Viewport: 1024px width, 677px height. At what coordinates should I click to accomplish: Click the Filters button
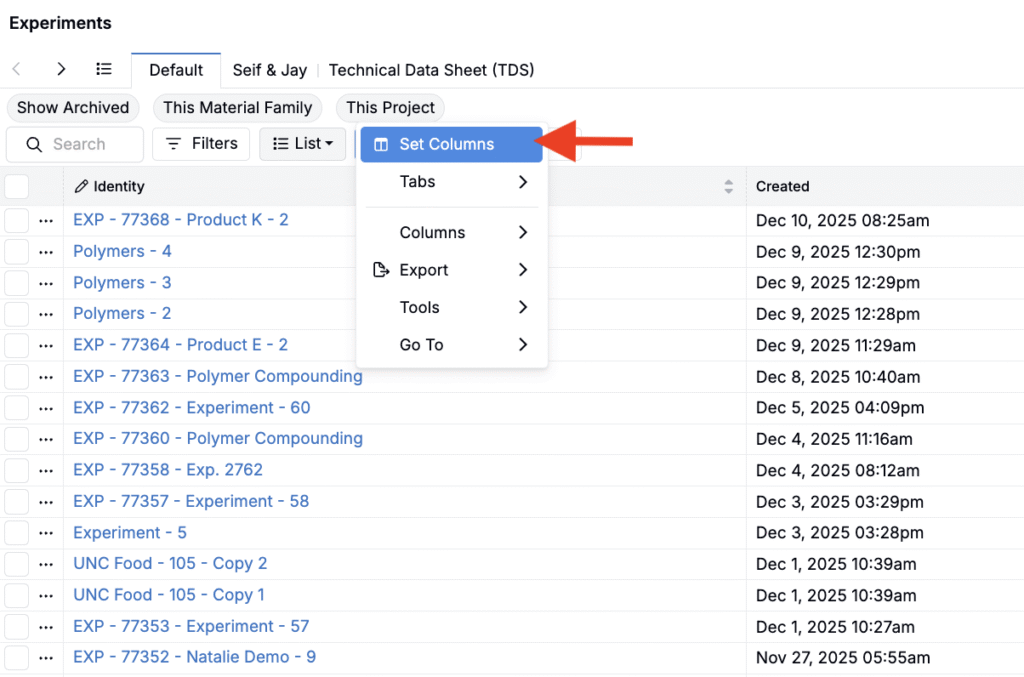(x=201, y=144)
